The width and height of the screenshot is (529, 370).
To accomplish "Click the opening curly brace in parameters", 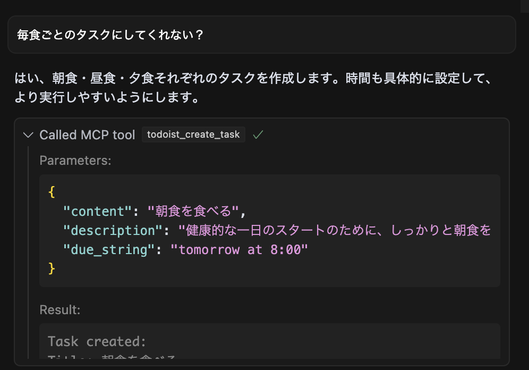I will click(52, 192).
